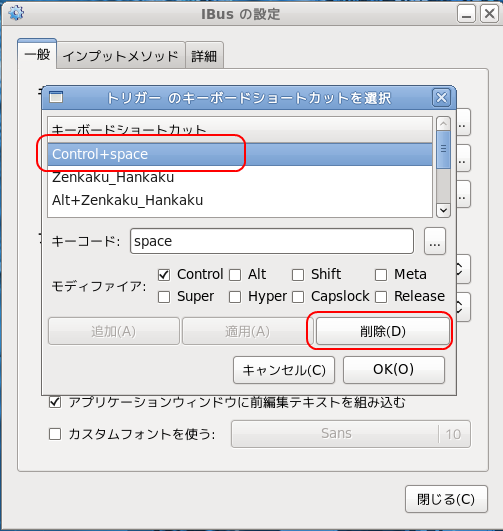Select the Control+space shortcut row
Image resolution: width=503 pixels, height=531 pixels.
pyautogui.click(x=240, y=154)
